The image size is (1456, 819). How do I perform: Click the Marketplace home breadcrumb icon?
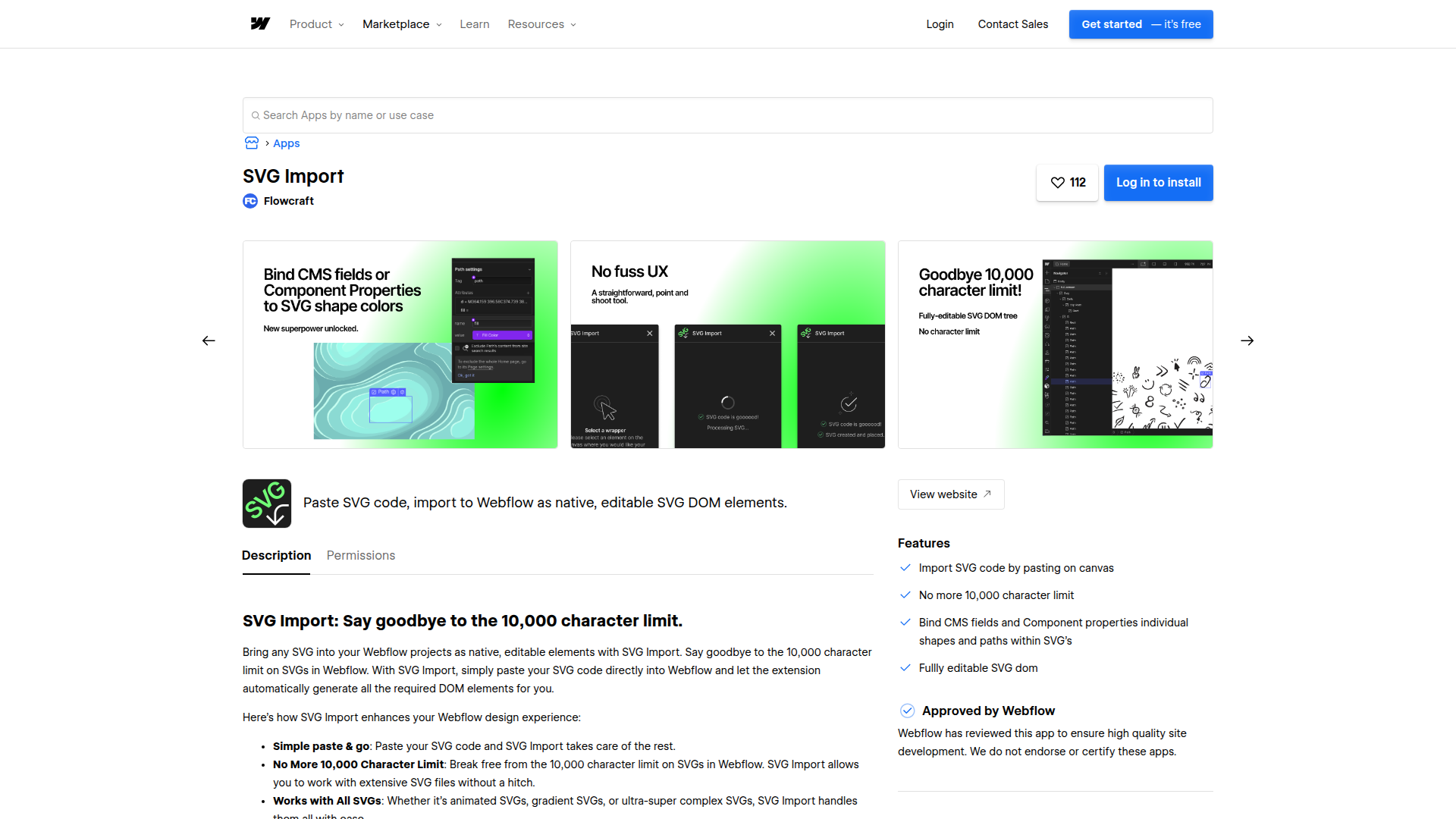tap(252, 143)
